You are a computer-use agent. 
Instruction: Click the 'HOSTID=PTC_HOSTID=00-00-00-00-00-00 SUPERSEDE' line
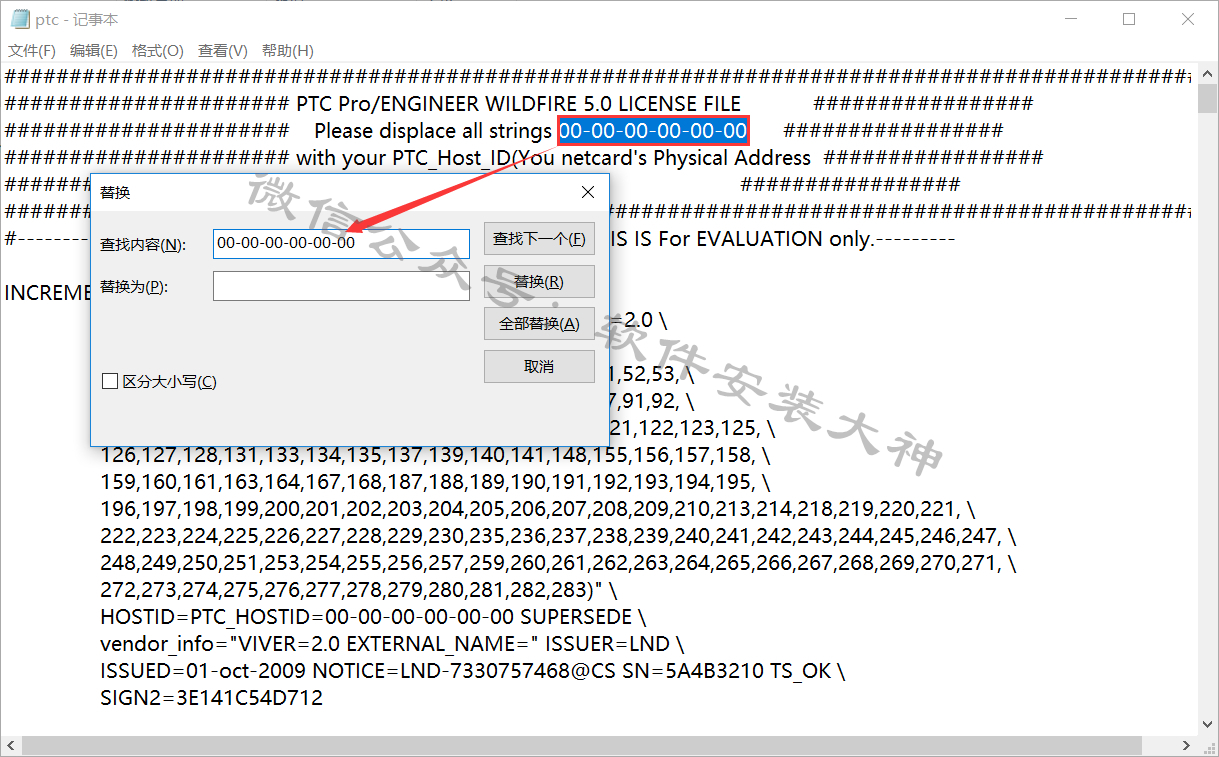[373, 617]
